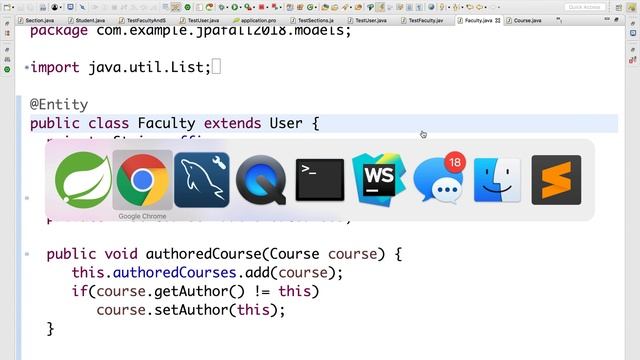Switch to Finder in app switcher
This screenshot has height=360, width=640.
pyautogui.click(x=497, y=180)
